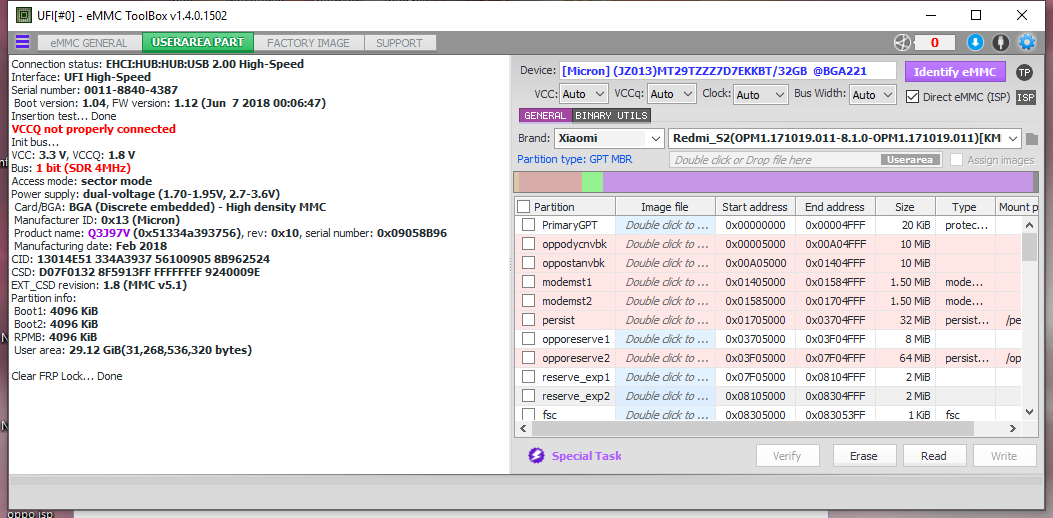Viewport: 1053px width, 518px height.
Task: Click the TP test point icon
Action: (x=1024, y=72)
